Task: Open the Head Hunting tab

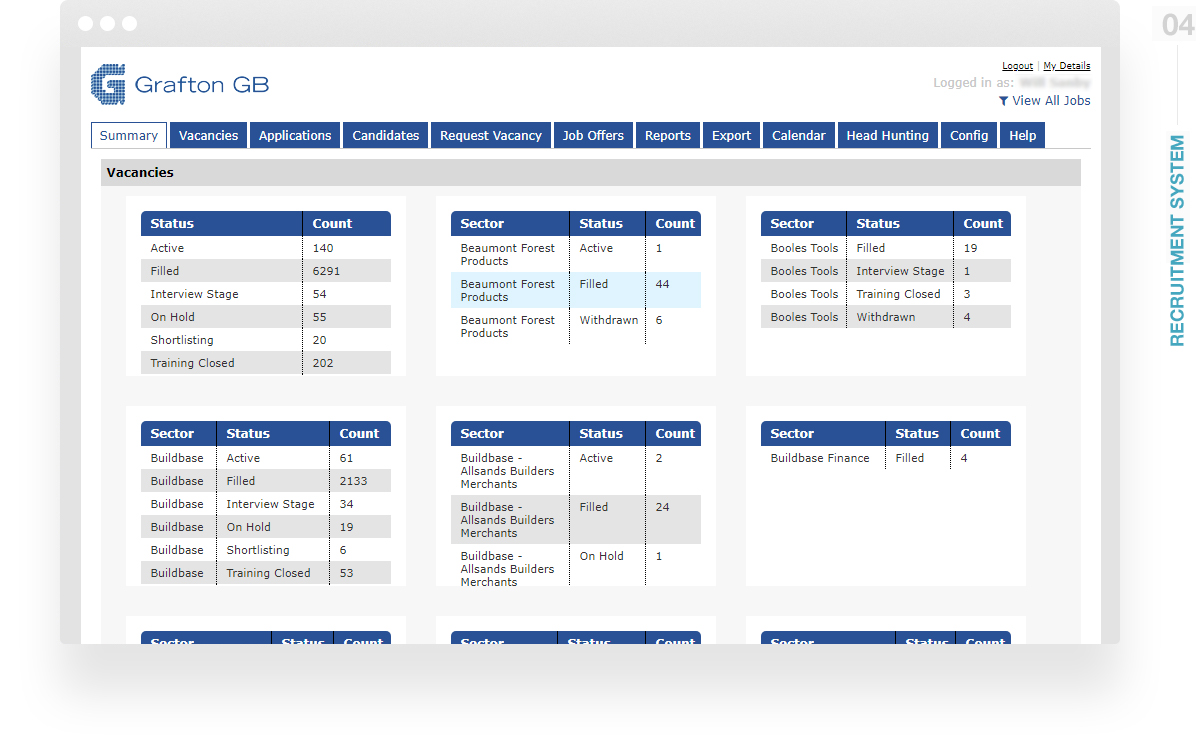Action: [x=888, y=136]
